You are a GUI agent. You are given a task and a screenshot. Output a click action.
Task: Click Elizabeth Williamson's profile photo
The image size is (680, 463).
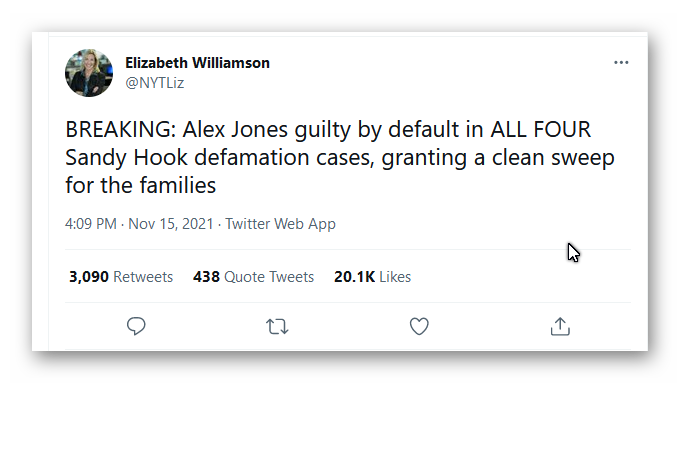(89, 73)
